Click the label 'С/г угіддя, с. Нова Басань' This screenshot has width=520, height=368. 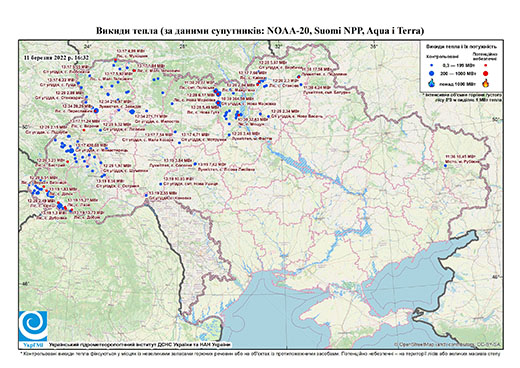tap(297, 116)
